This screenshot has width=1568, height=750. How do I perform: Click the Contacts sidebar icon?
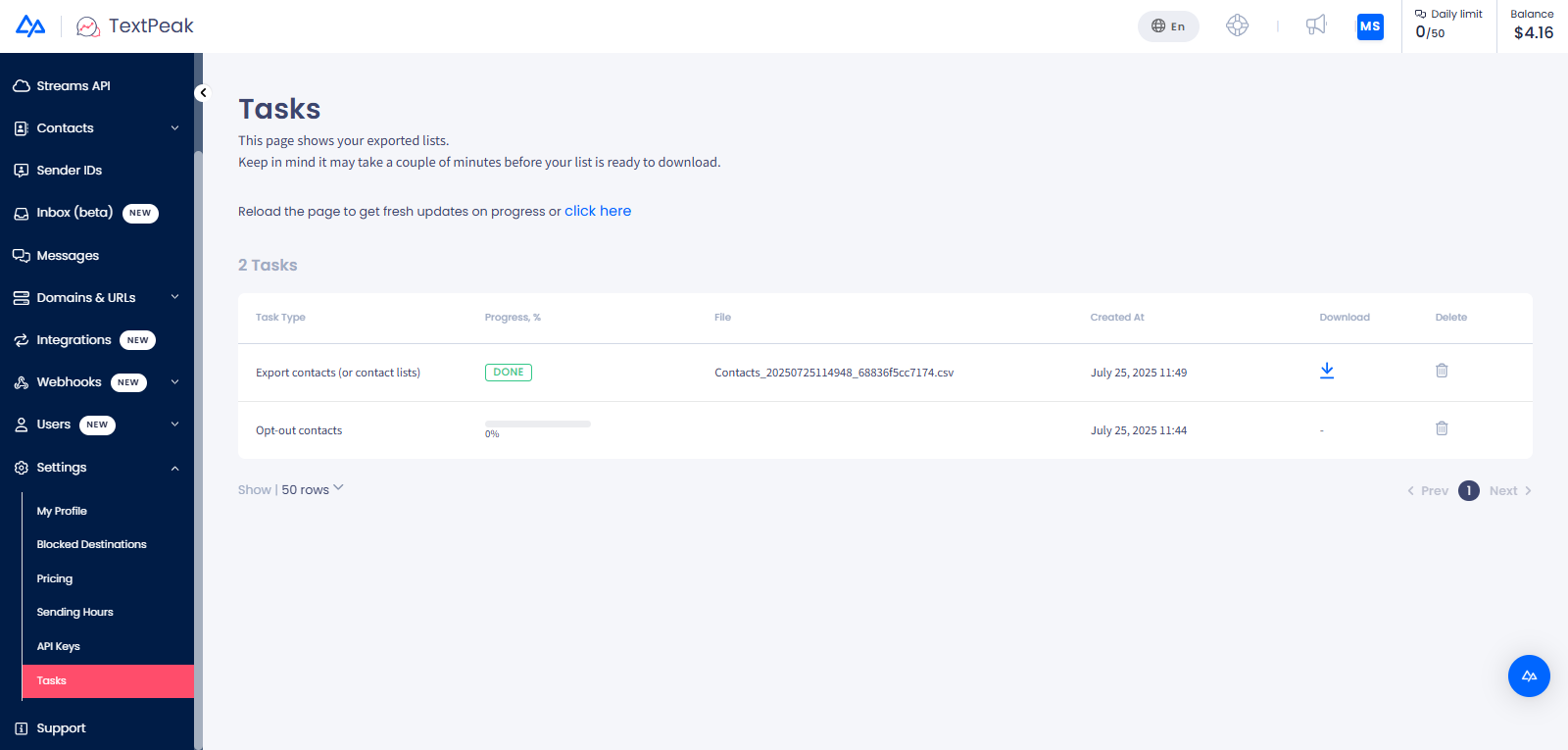pos(21,128)
